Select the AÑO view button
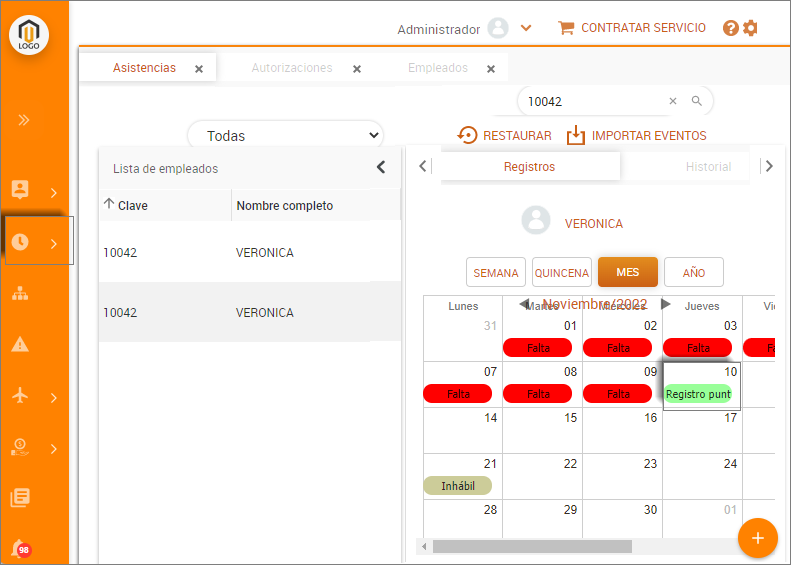 click(693, 272)
